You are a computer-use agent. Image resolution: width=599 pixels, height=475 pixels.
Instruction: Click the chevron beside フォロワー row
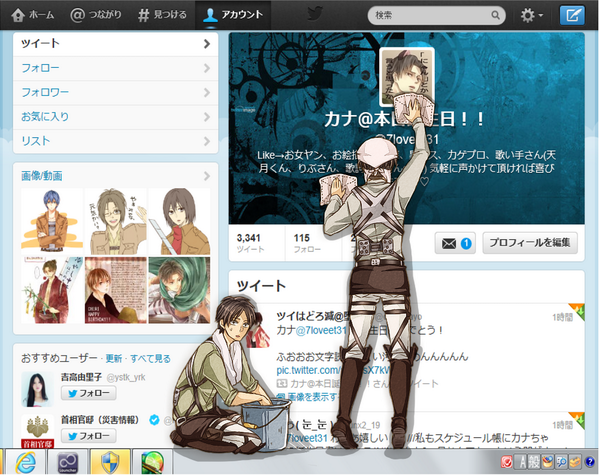click(x=207, y=92)
